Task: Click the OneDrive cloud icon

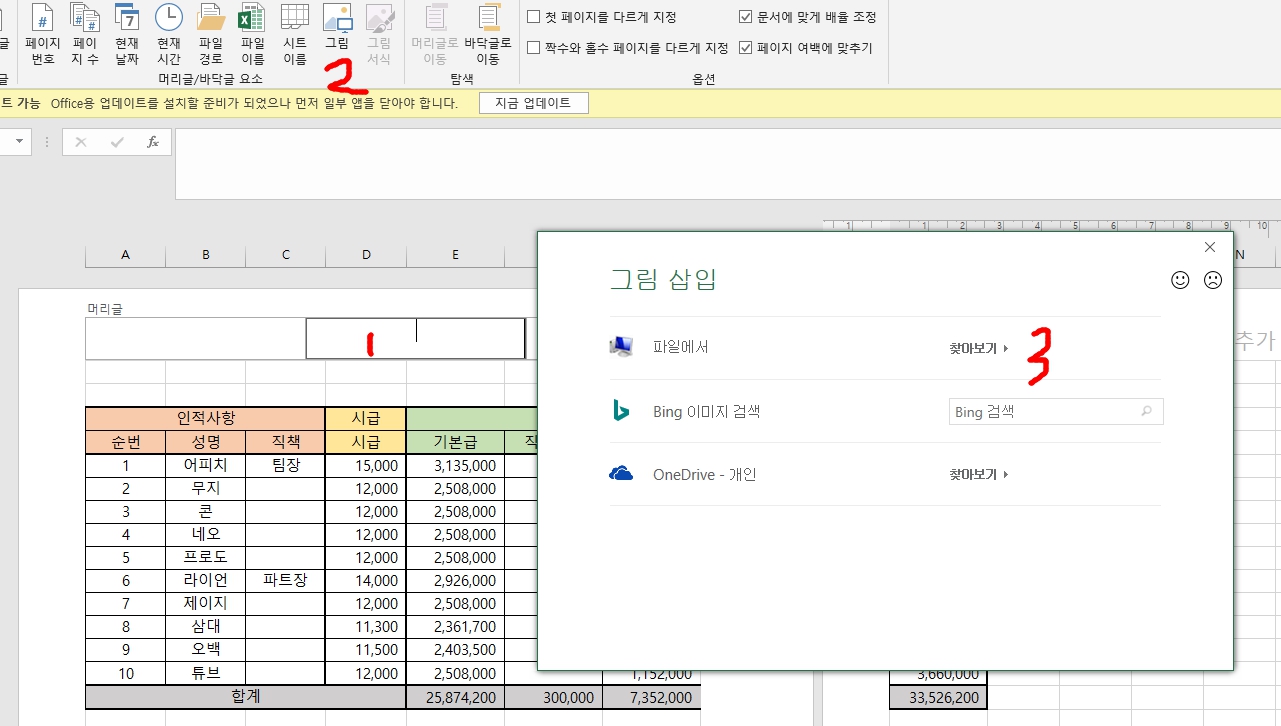Action: tap(622, 474)
